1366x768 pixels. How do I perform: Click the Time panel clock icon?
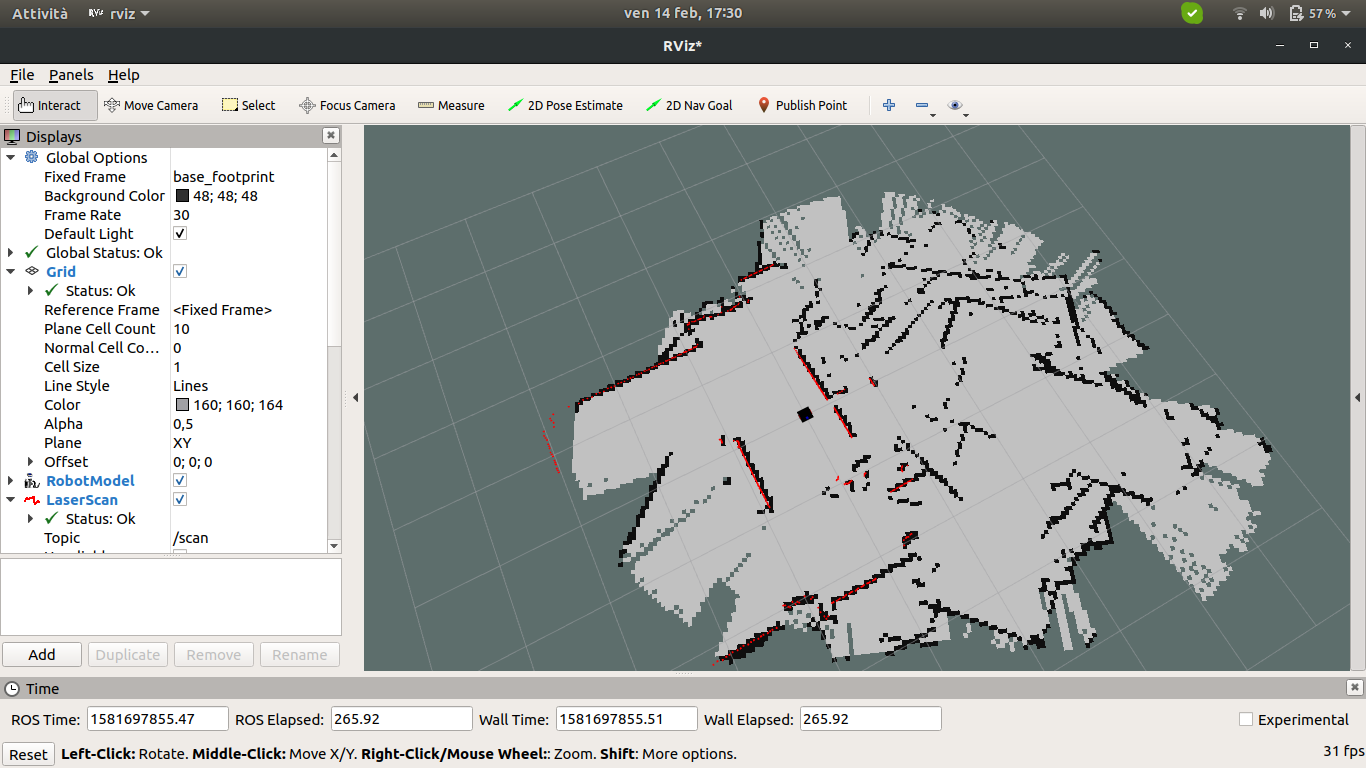point(12,688)
